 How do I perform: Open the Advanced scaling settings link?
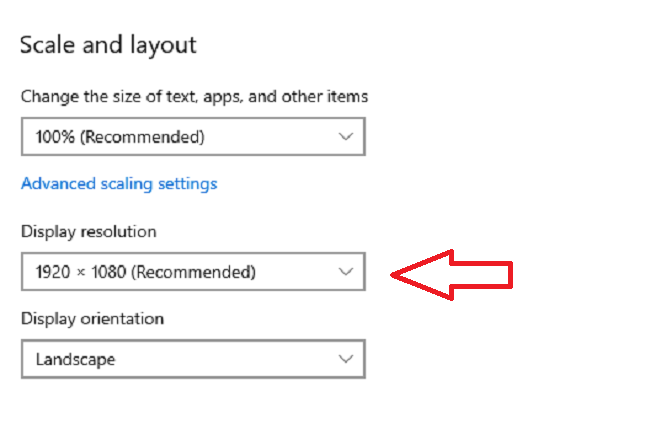point(119,184)
